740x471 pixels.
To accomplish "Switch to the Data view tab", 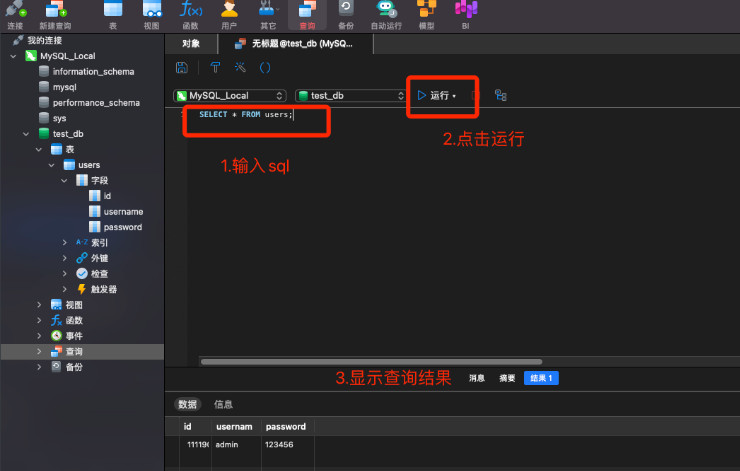I will pyautogui.click(x=187, y=404).
